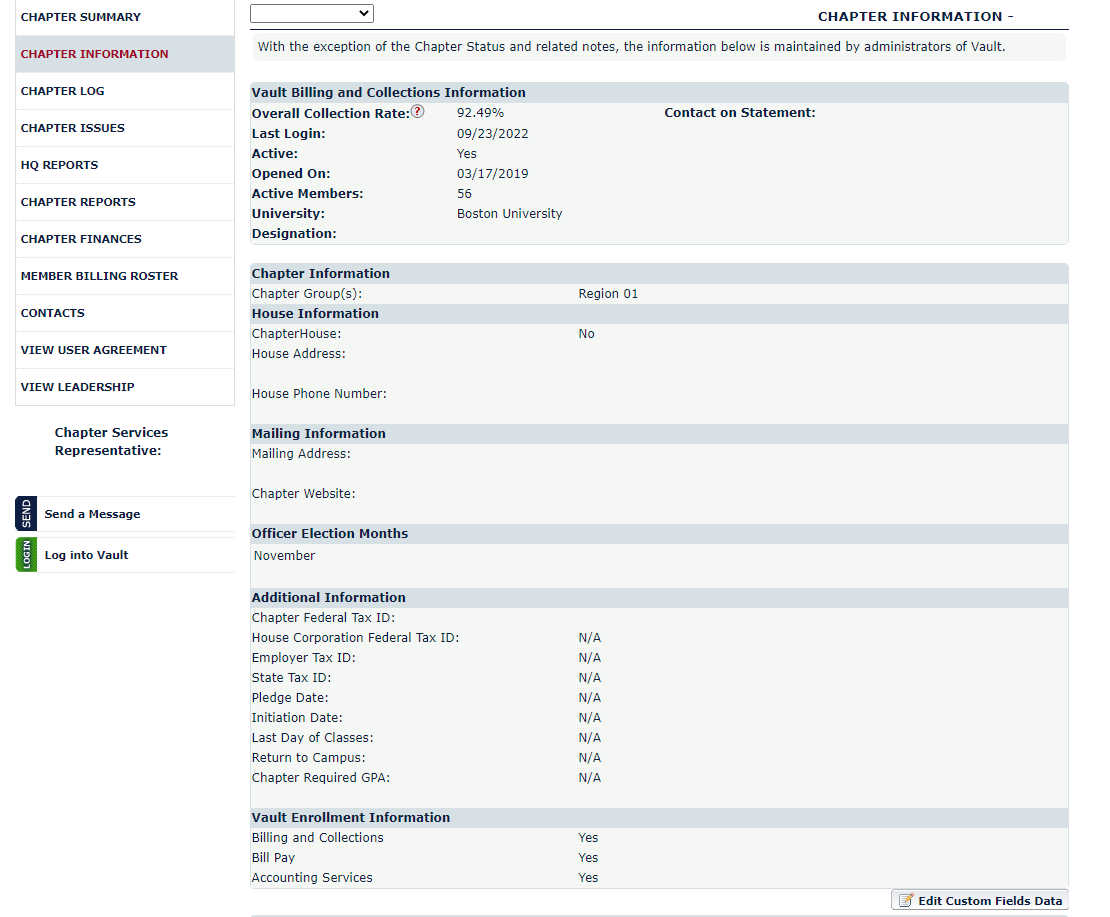The height and width of the screenshot is (917, 1110).
Task: Click the Vault Billing and Collections Information header
Action: (x=388, y=92)
